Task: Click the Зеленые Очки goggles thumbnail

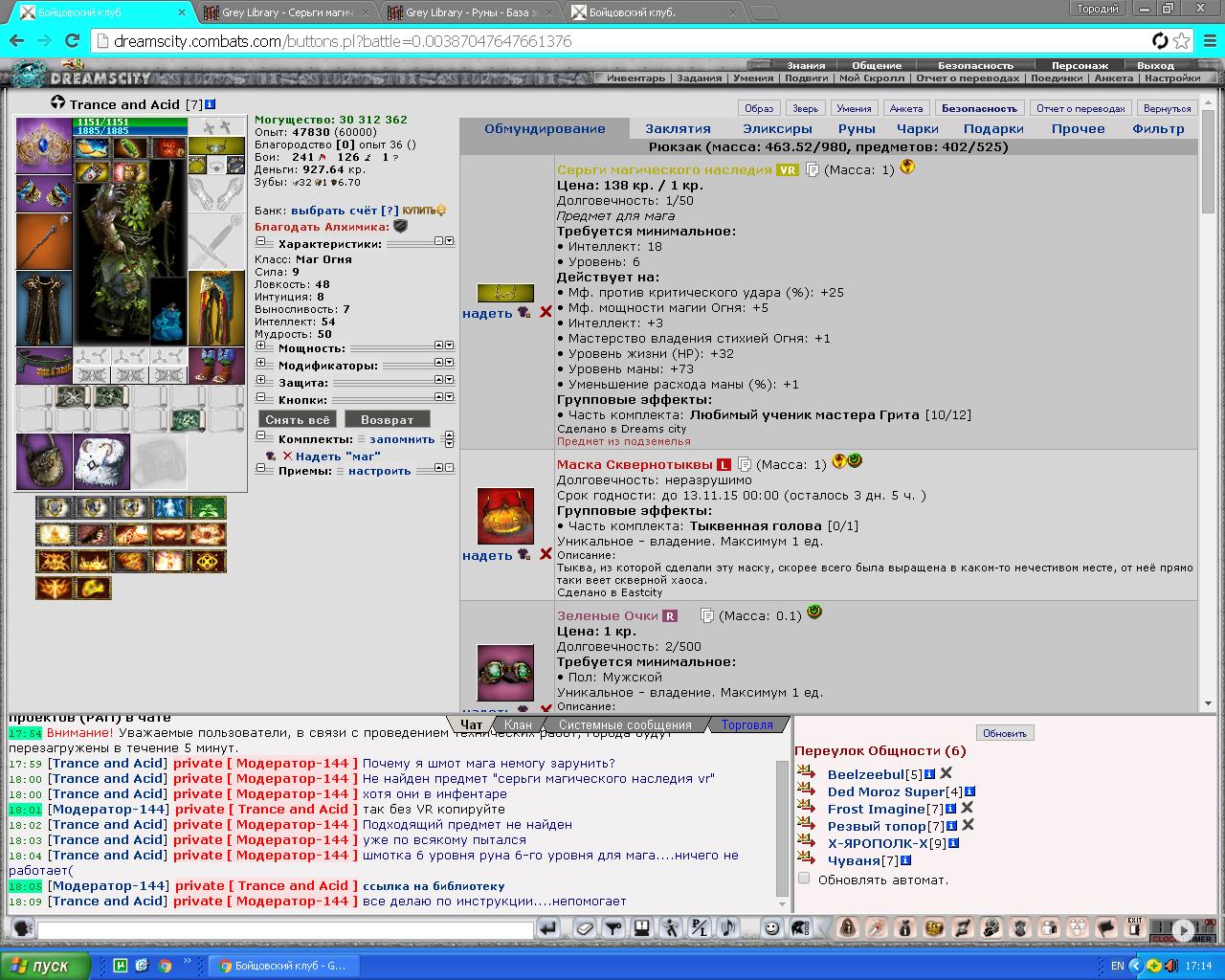Action: [x=505, y=673]
